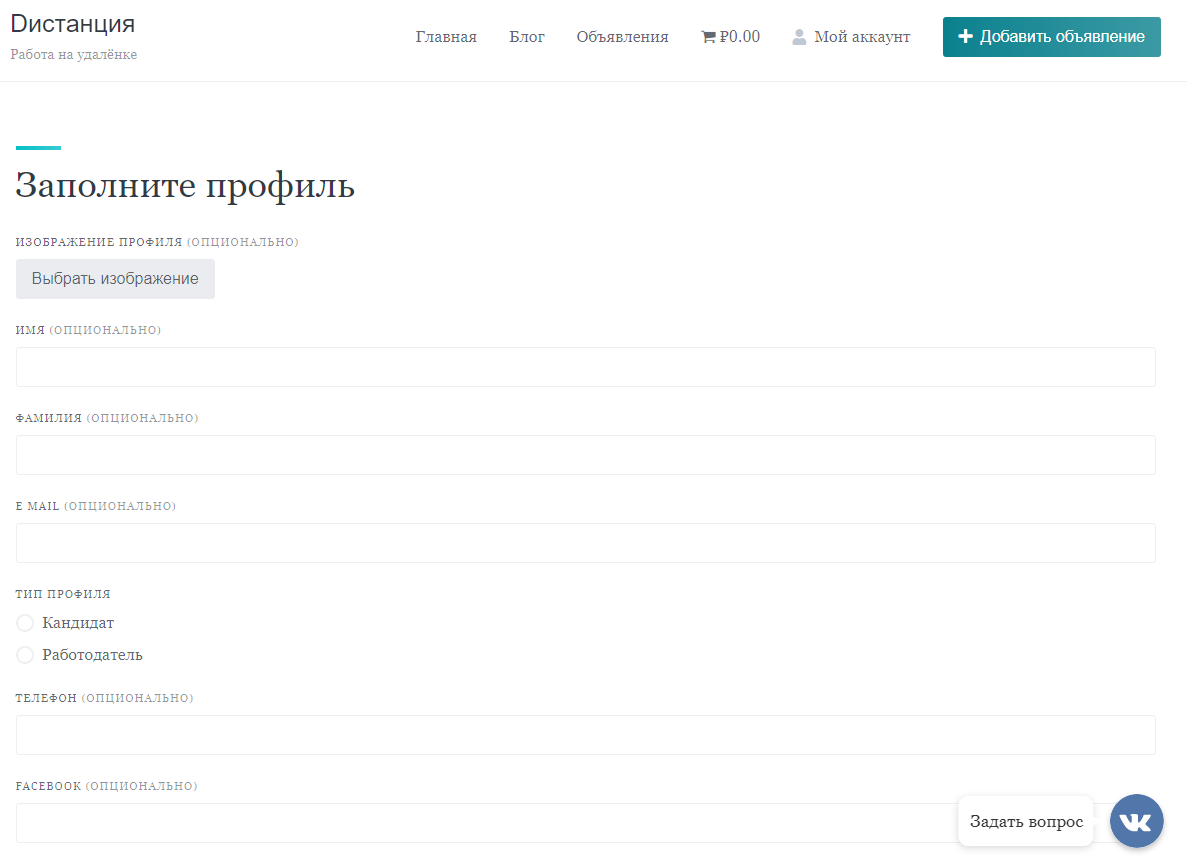Click inside the Фамилия input field
This screenshot has height=866, width=1187.
(585, 455)
